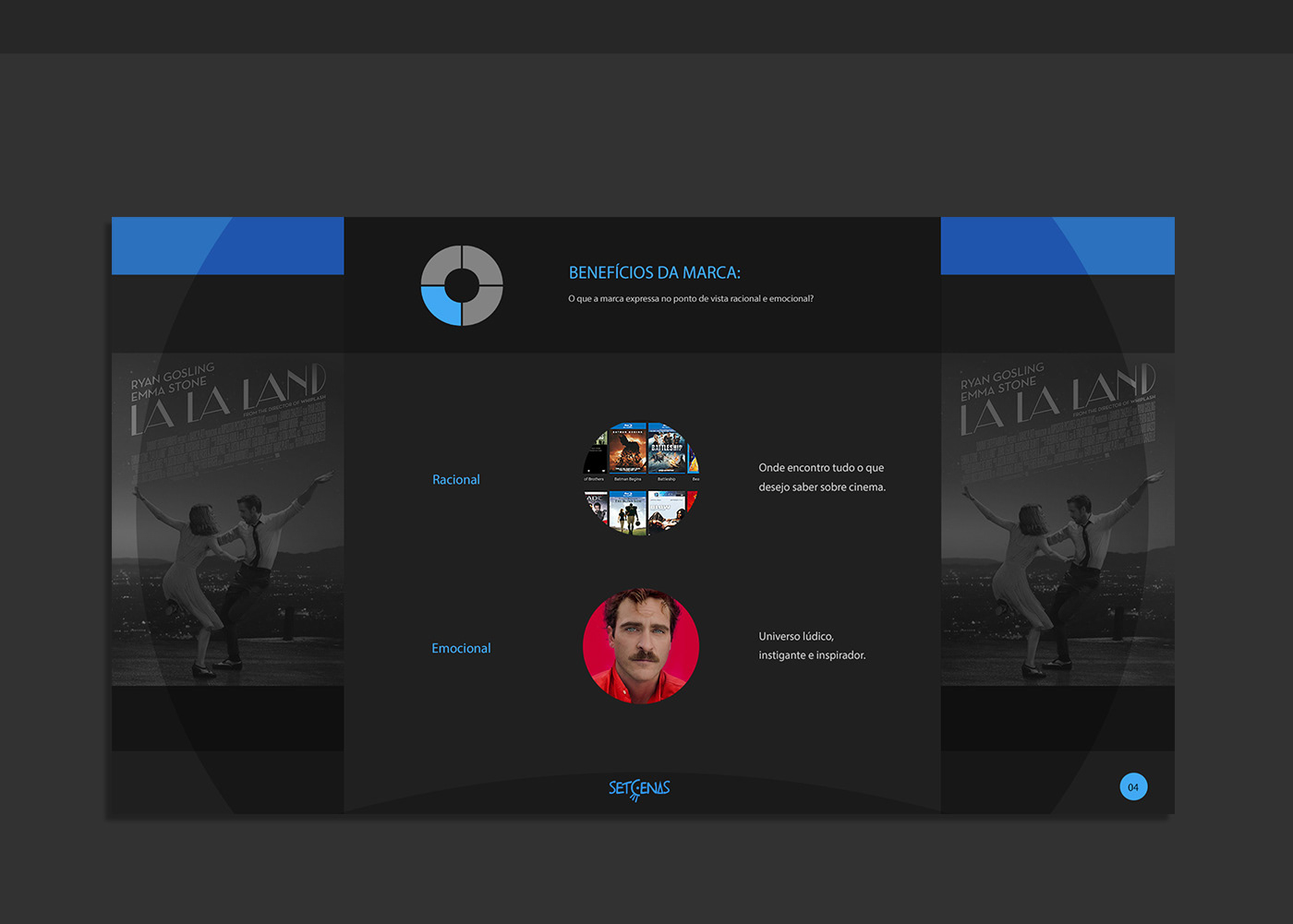Click the 'Racional' label
The image size is (1293, 924).
(456, 479)
